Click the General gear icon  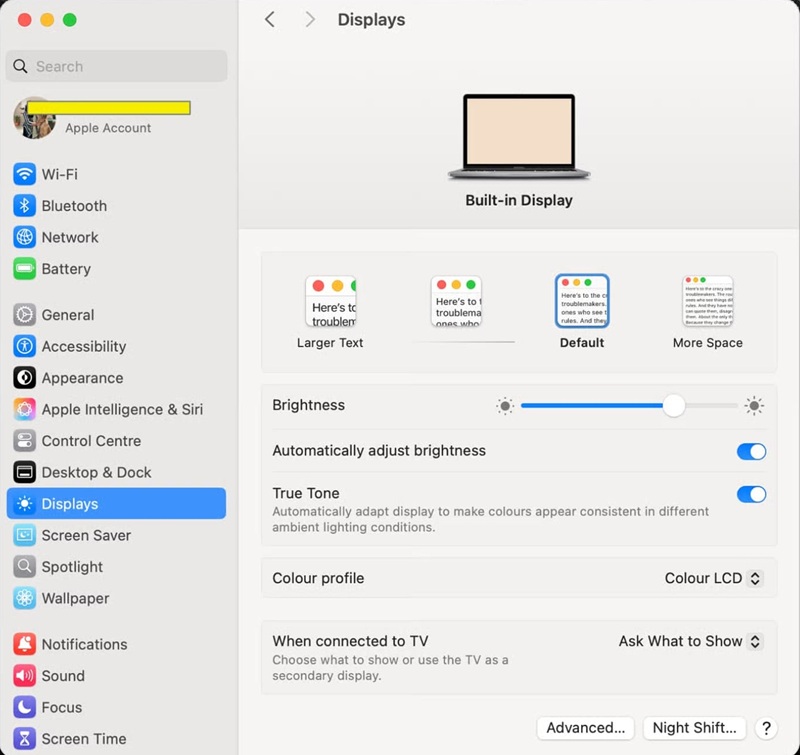point(24,315)
